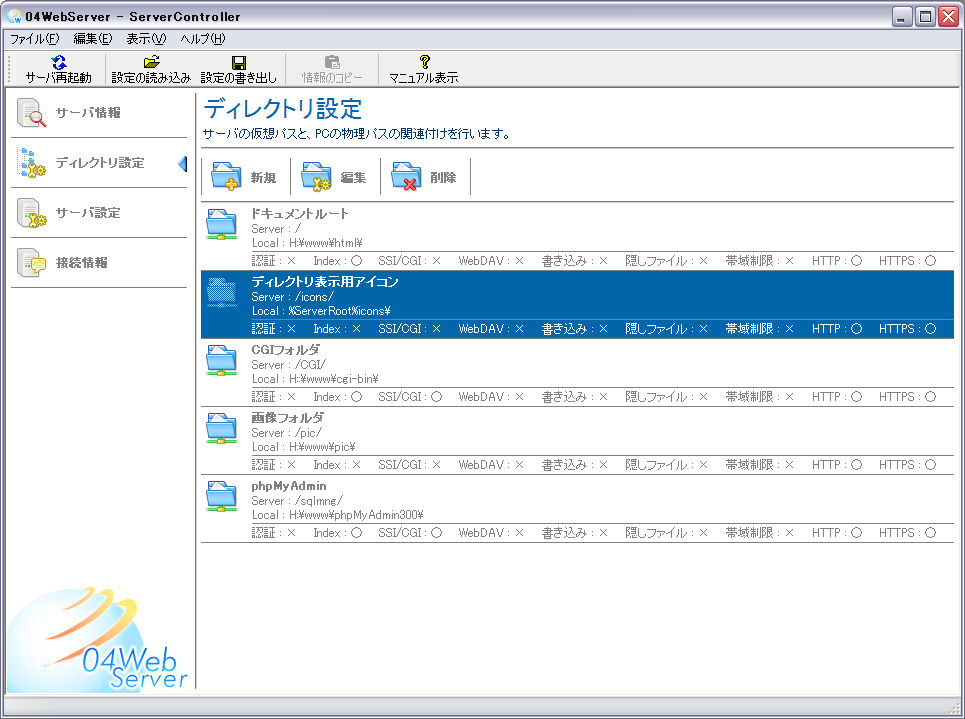Open the ヘルプ(H) menu
965x719 pixels.
click(x=203, y=39)
